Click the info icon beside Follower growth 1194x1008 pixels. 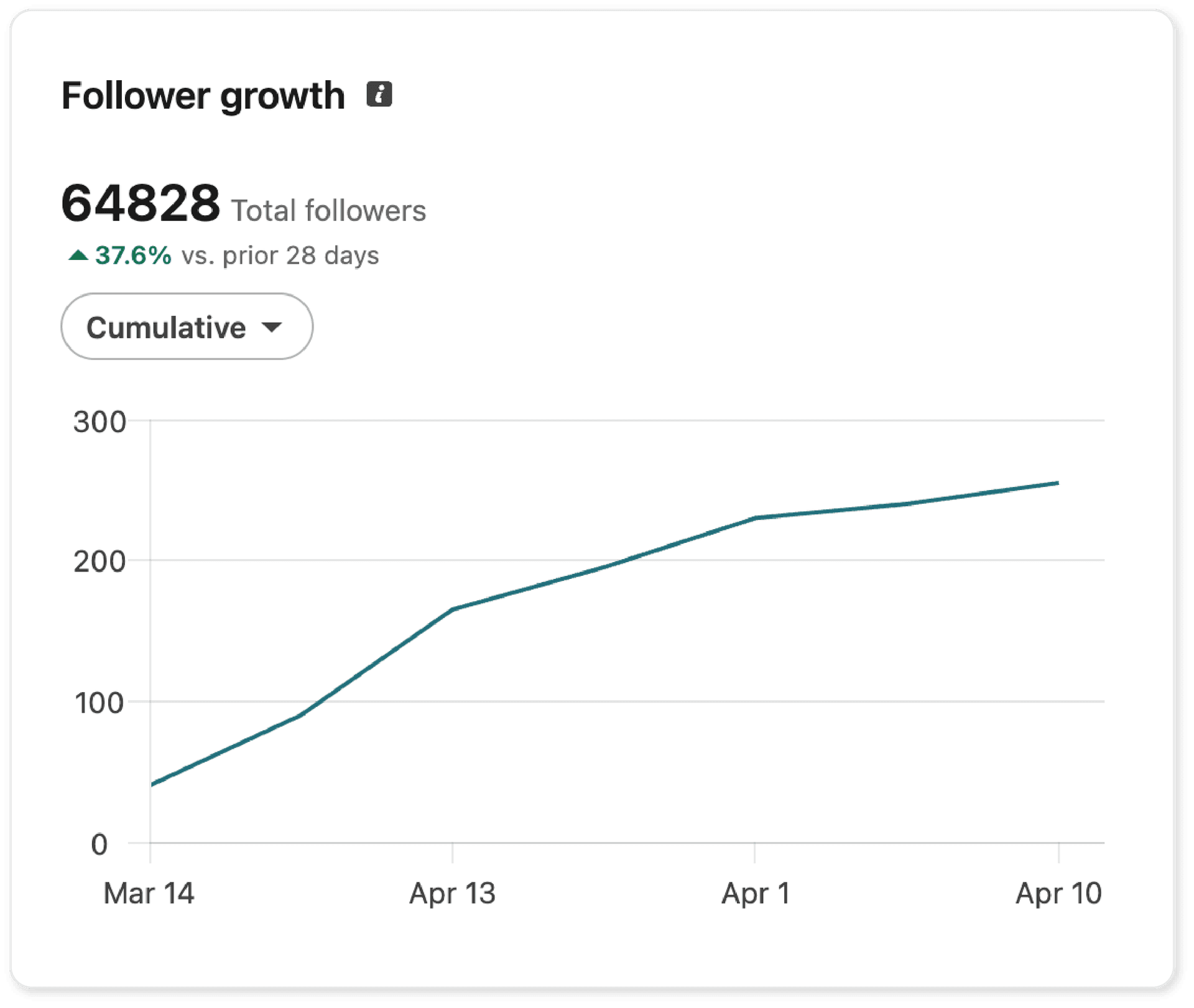(x=379, y=95)
